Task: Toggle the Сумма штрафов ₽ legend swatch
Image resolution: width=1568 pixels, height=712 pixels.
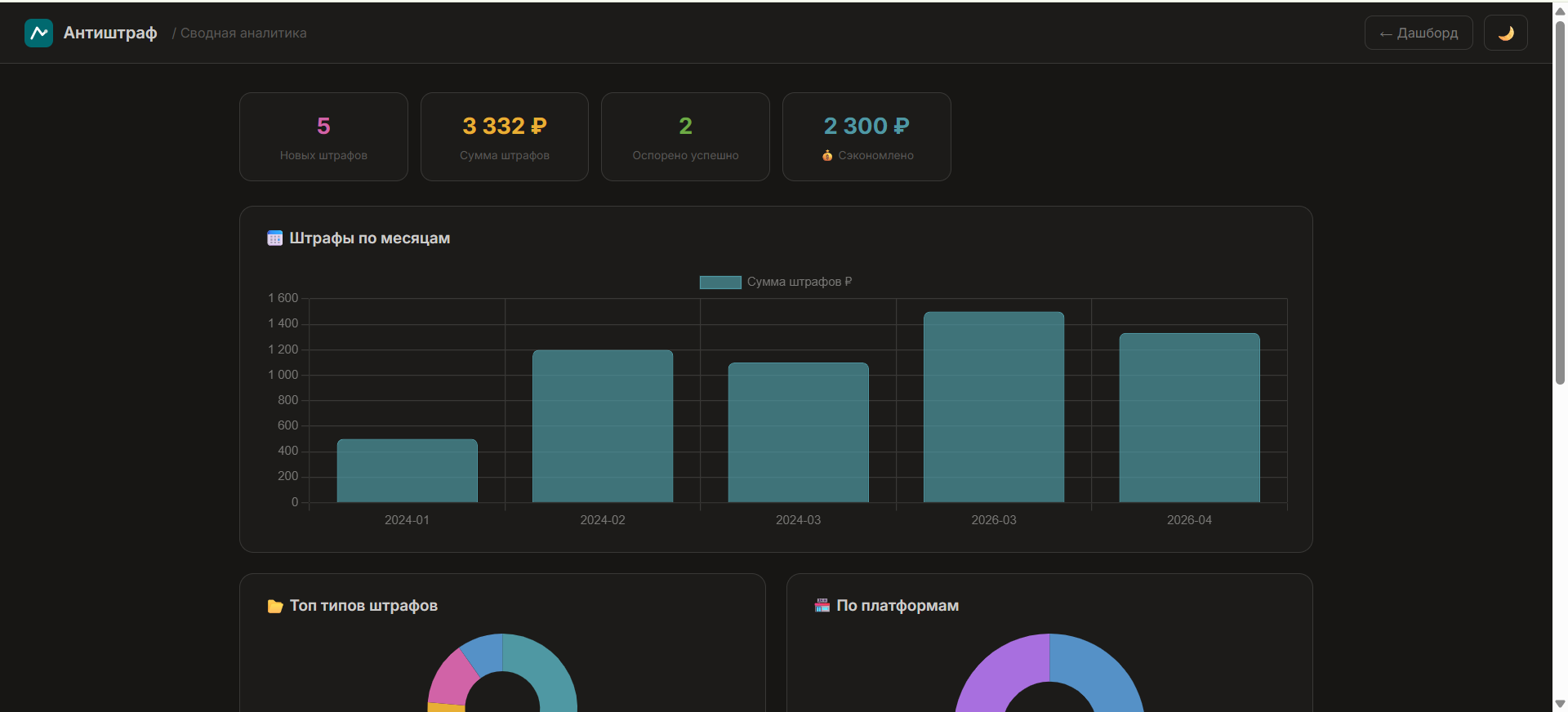Action: tap(720, 282)
